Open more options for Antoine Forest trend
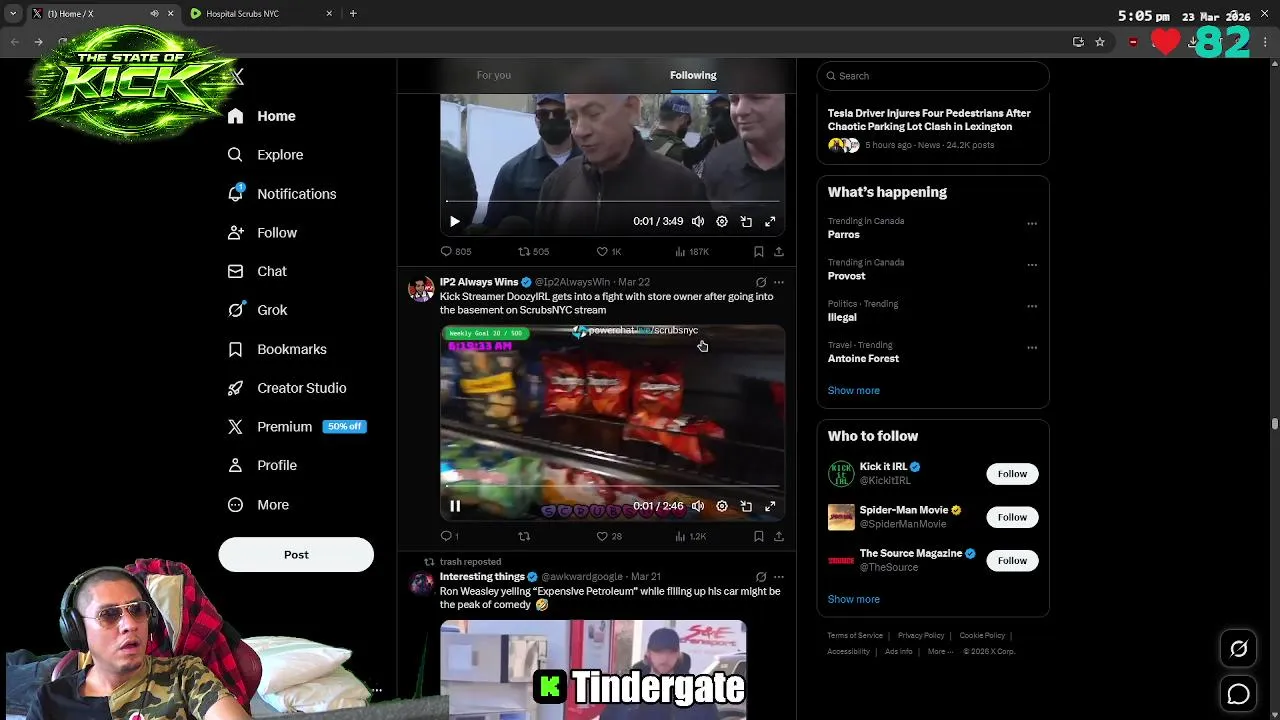The width and height of the screenshot is (1280, 720). 1032,348
